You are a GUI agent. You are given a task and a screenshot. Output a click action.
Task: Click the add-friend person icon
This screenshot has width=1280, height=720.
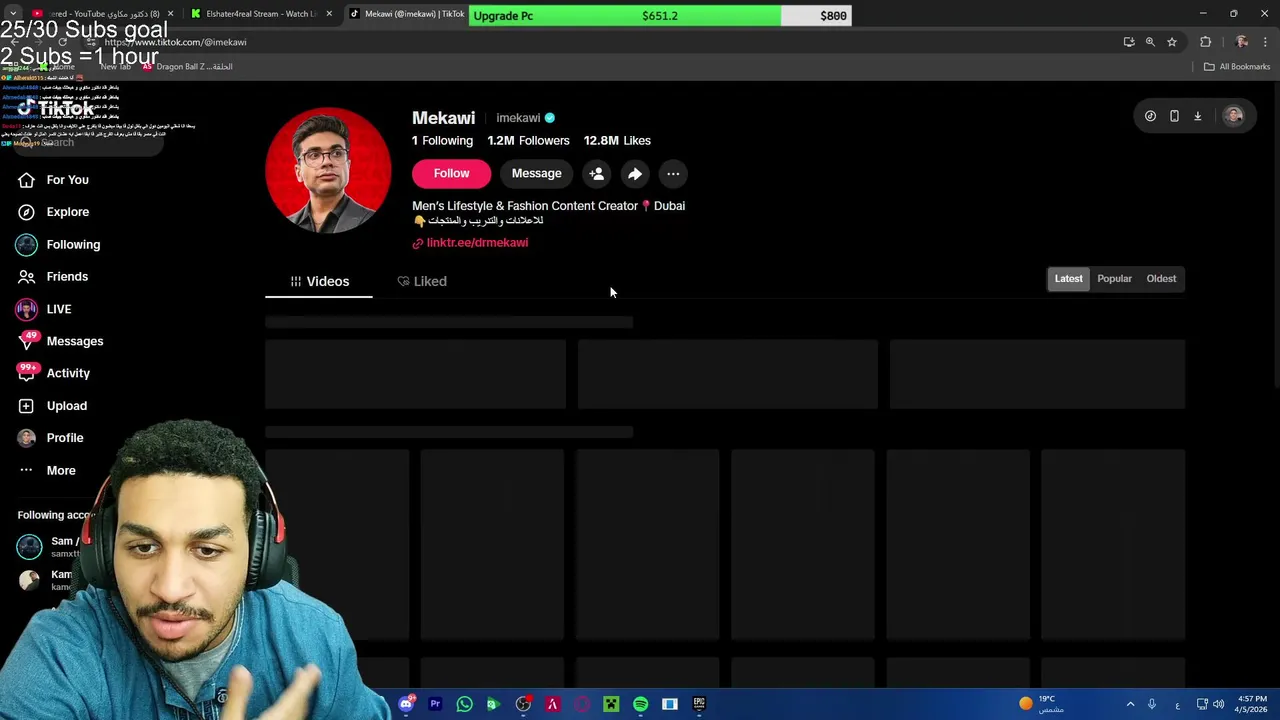coord(597,174)
